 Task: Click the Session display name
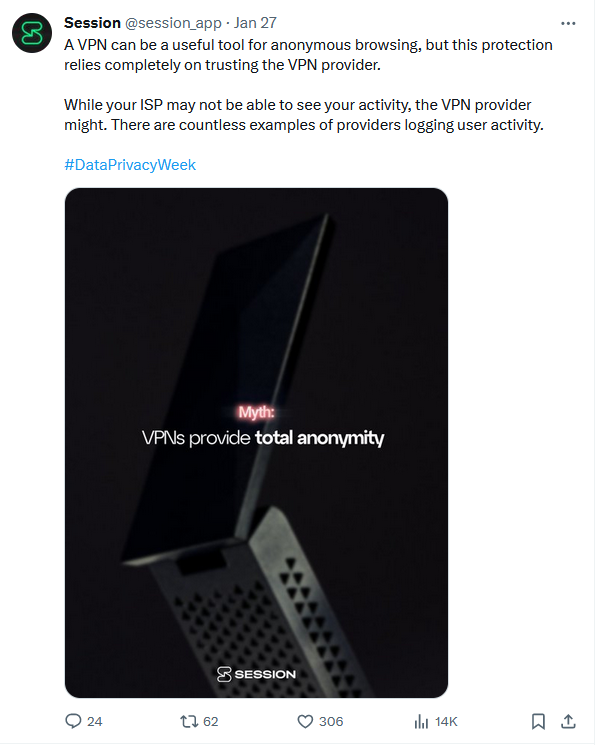(92, 23)
